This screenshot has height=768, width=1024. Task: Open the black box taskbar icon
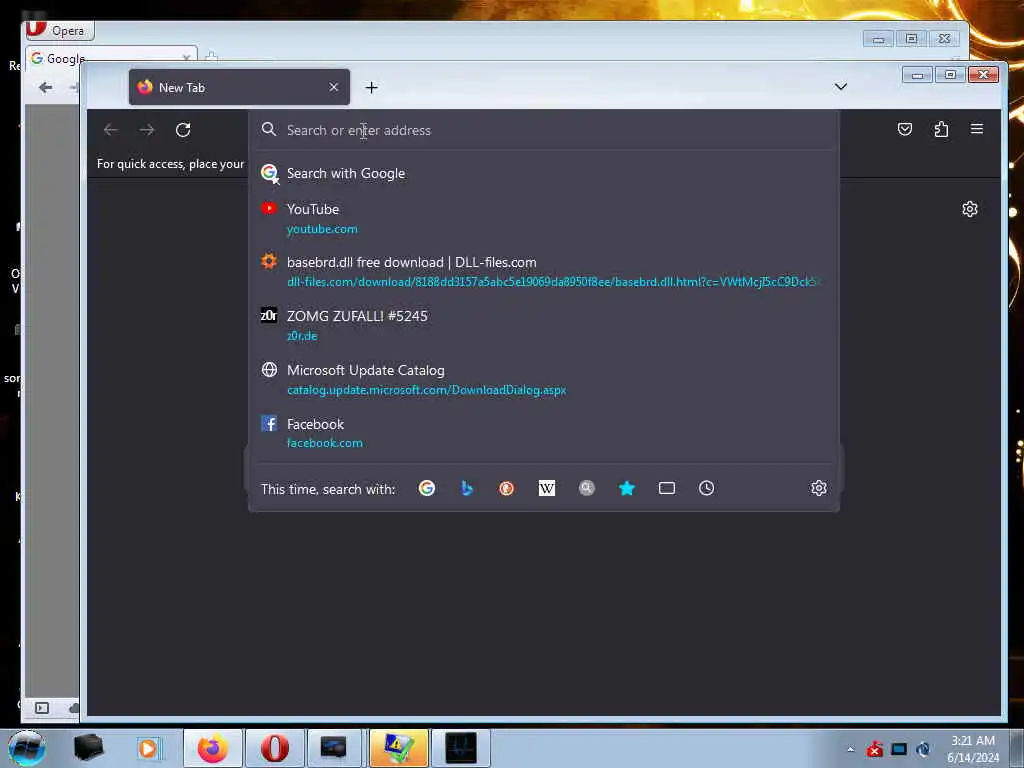[88, 748]
